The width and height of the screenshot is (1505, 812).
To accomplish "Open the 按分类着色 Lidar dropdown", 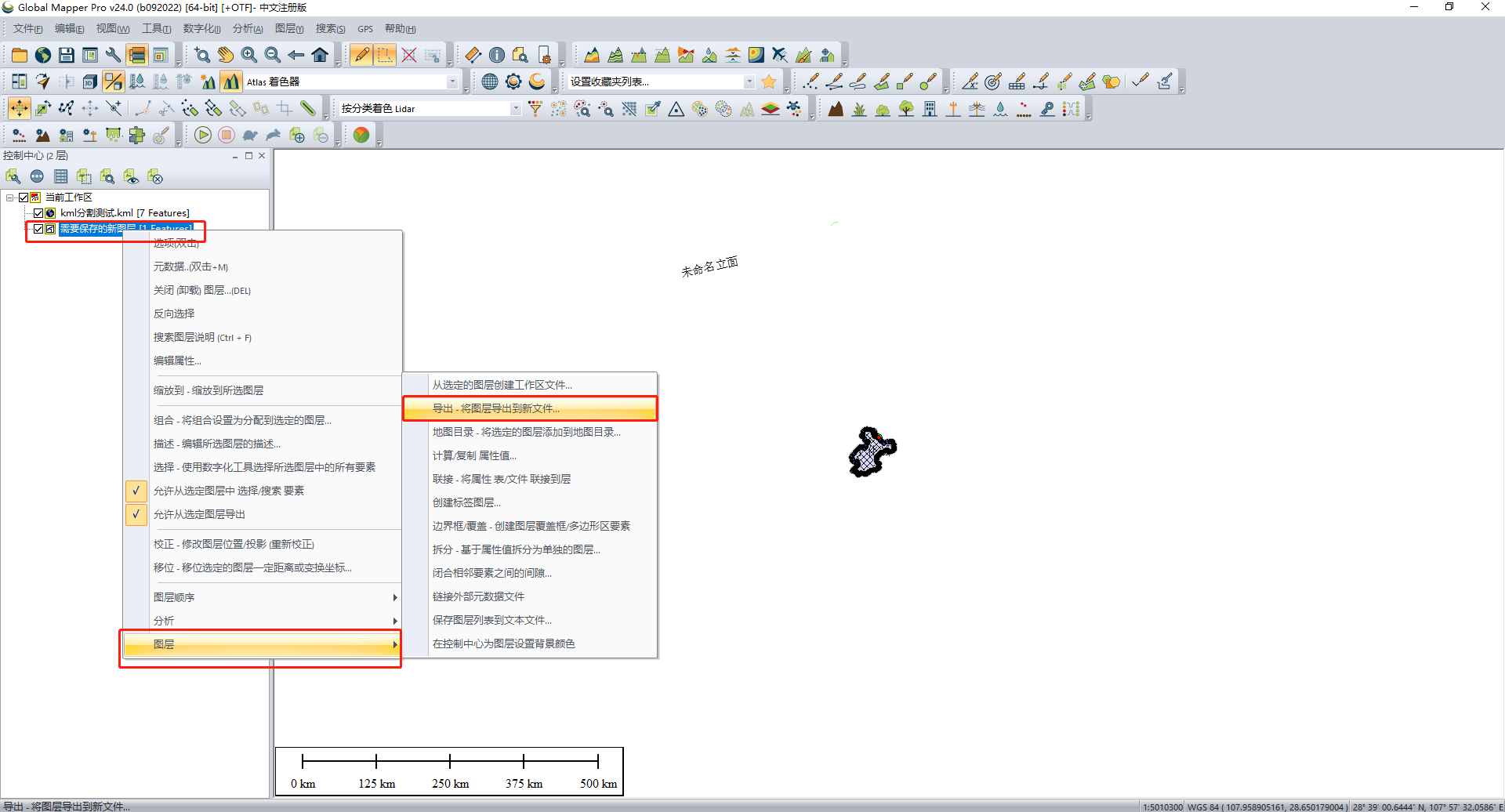I will pos(515,109).
